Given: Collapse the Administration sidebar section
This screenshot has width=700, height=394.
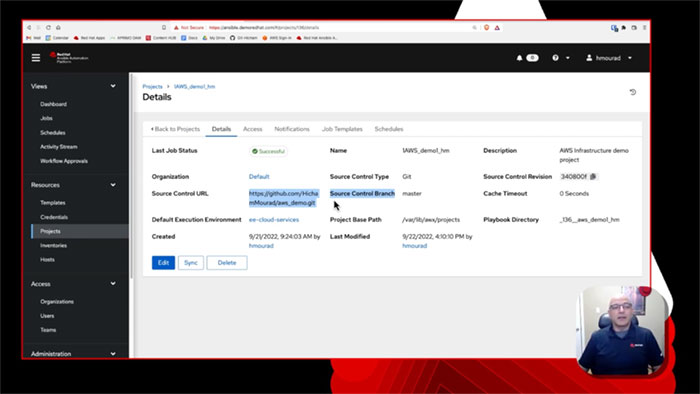Looking at the screenshot, I should pyautogui.click(x=113, y=353).
